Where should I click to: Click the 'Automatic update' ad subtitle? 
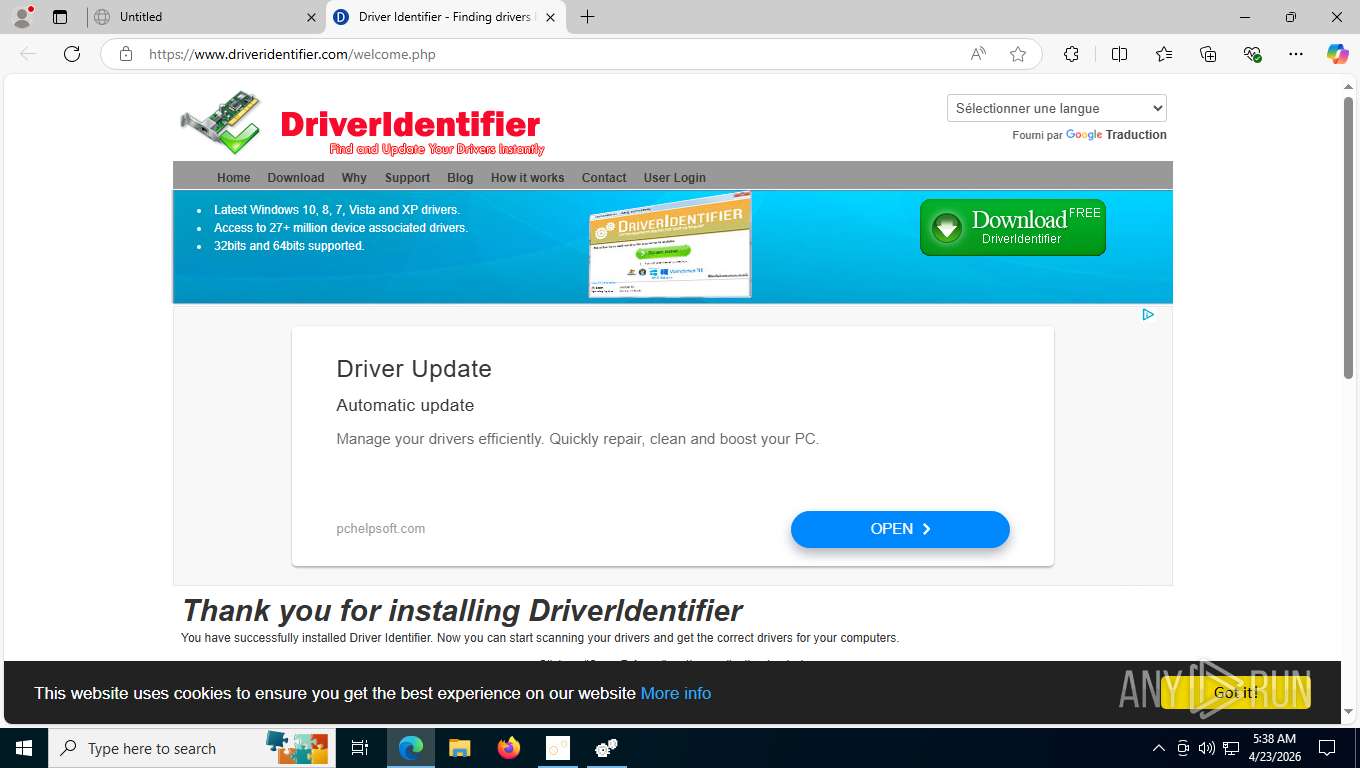(405, 405)
